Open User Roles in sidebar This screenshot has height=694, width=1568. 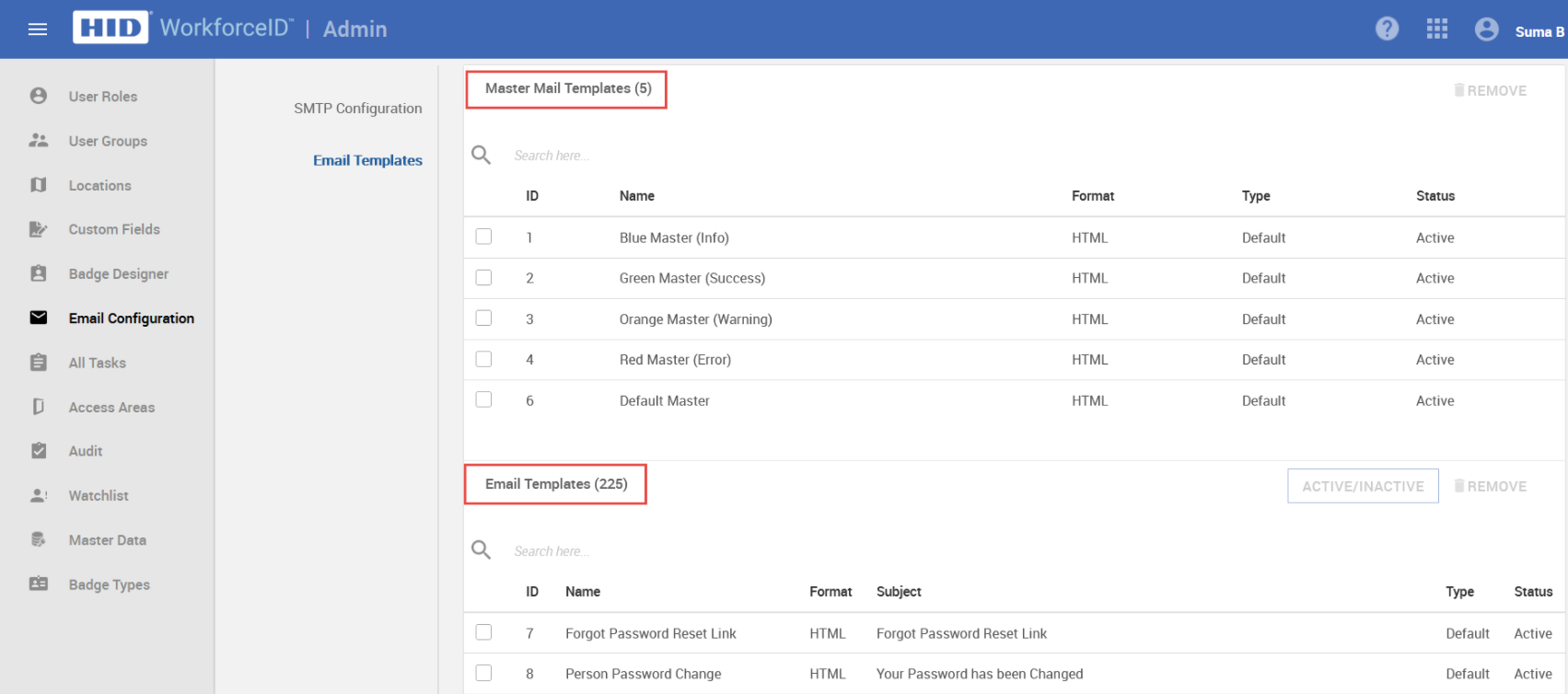coord(103,97)
